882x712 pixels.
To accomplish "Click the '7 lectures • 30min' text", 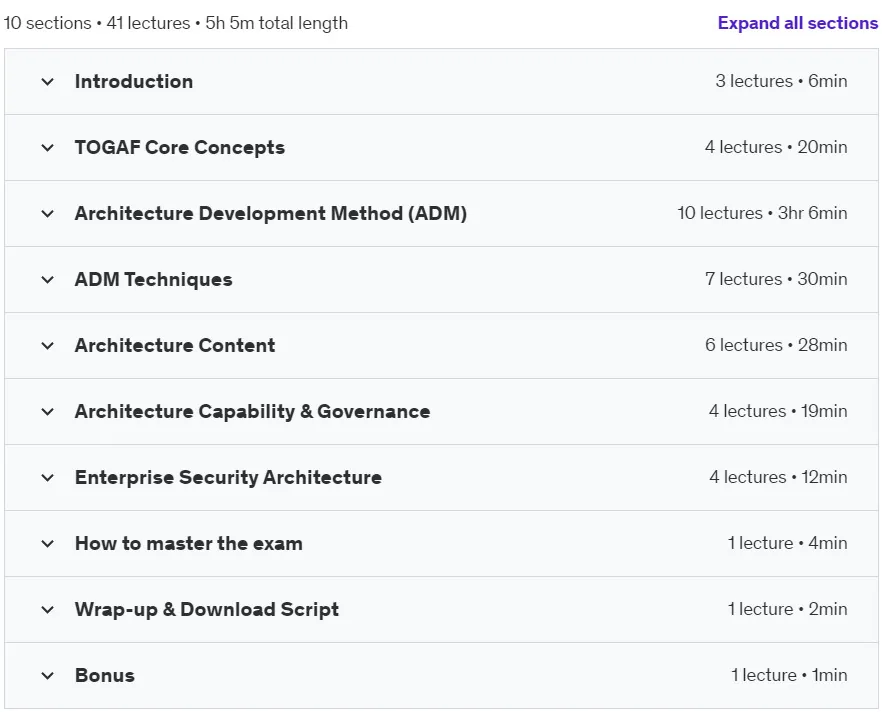I will tap(776, 279).
